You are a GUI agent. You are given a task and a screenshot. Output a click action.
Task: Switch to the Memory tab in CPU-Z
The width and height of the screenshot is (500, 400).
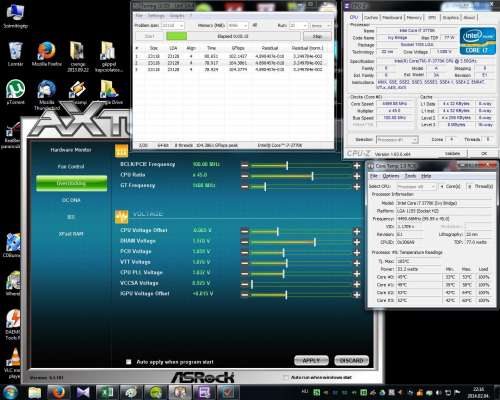click(x=414, y=17)
